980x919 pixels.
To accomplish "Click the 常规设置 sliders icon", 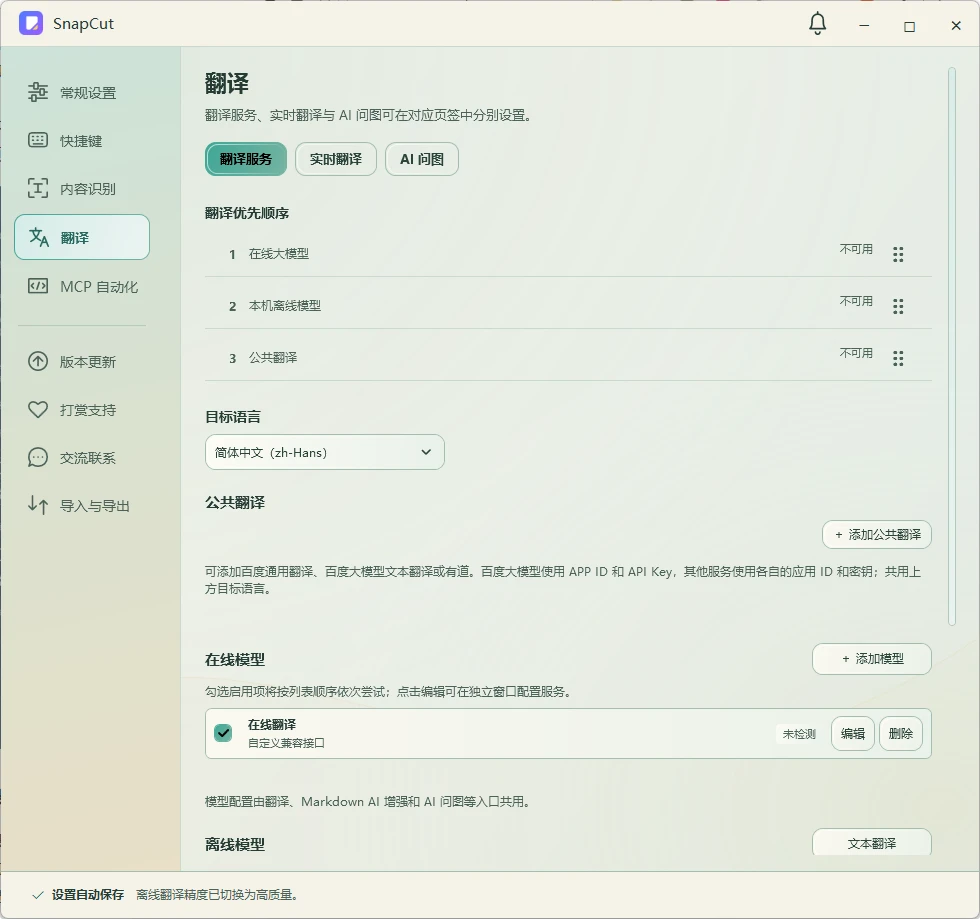I will [x=38, y=92].
